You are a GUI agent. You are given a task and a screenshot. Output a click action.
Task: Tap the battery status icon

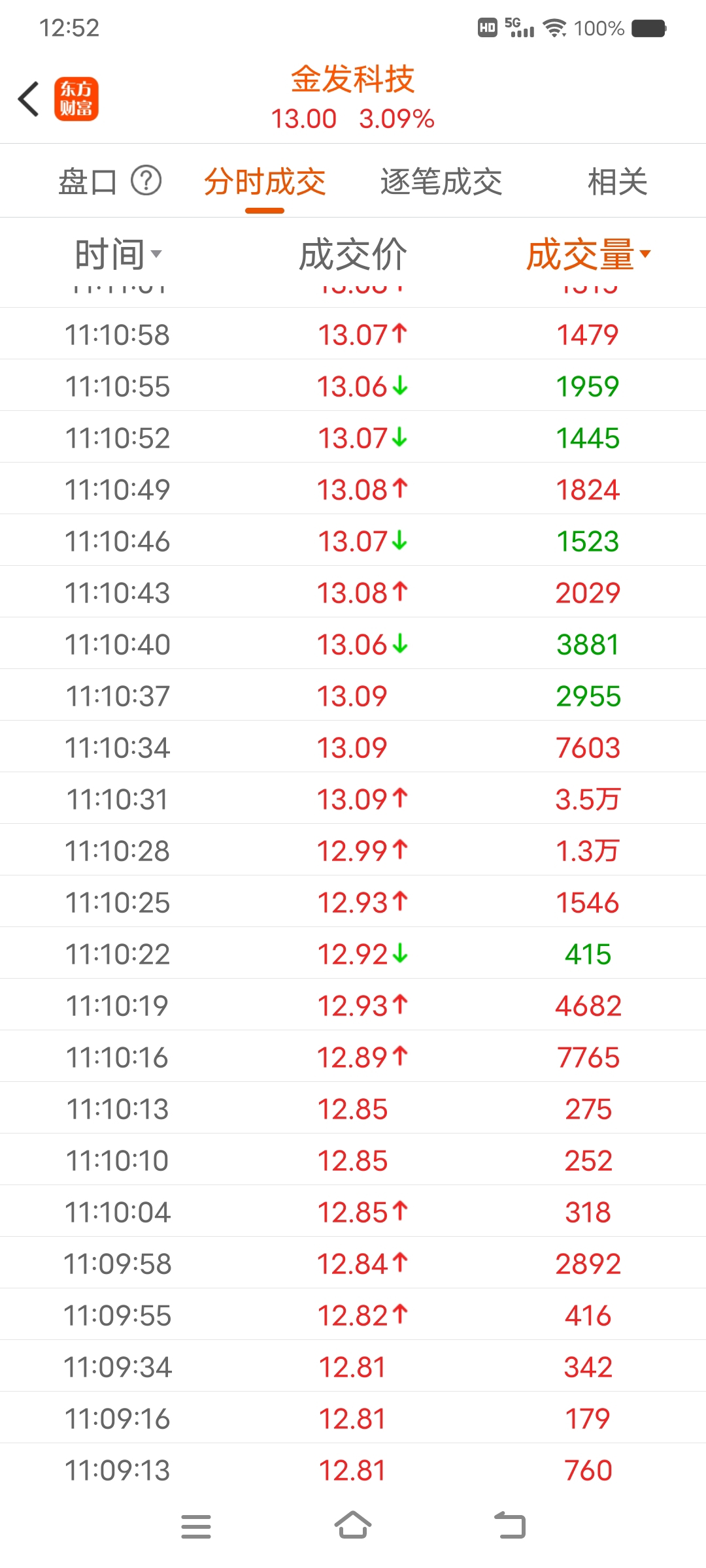[649, 28]
